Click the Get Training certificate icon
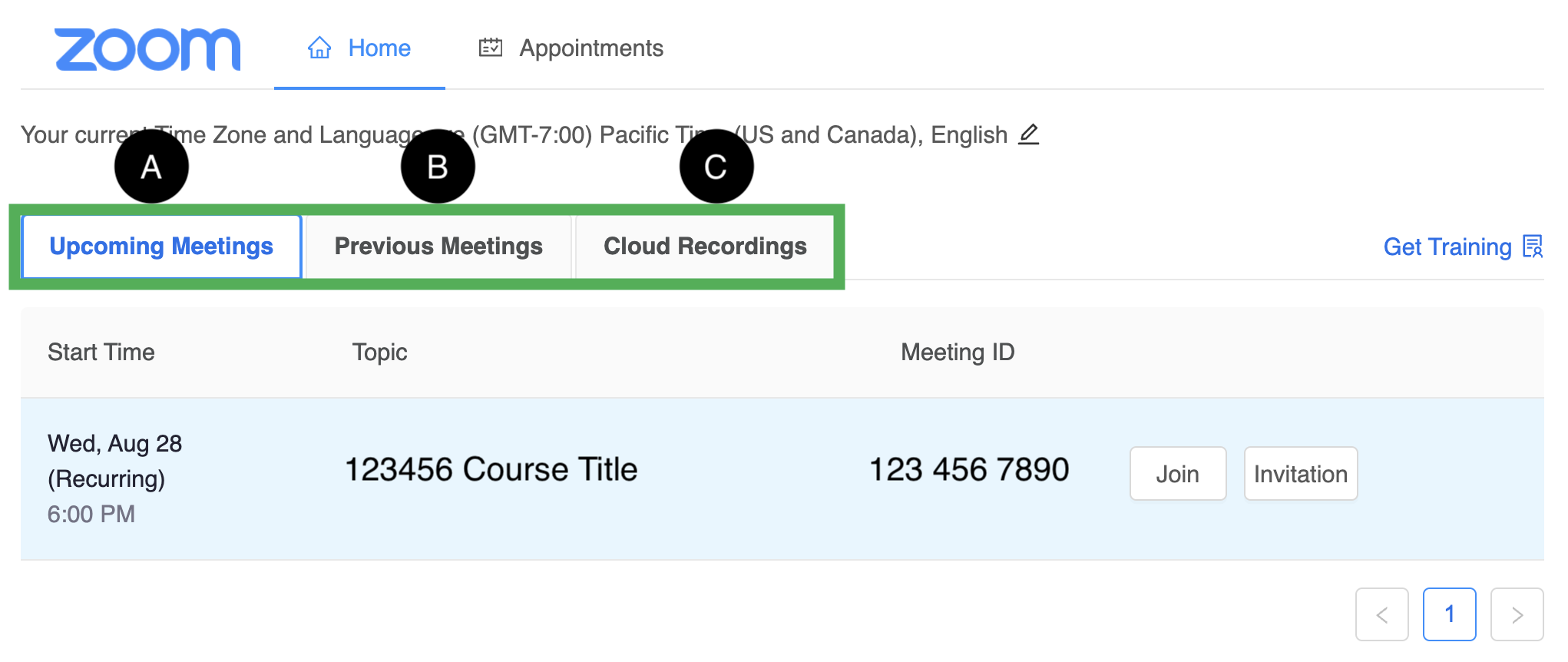1568x662 pixels. [1533, 247]
